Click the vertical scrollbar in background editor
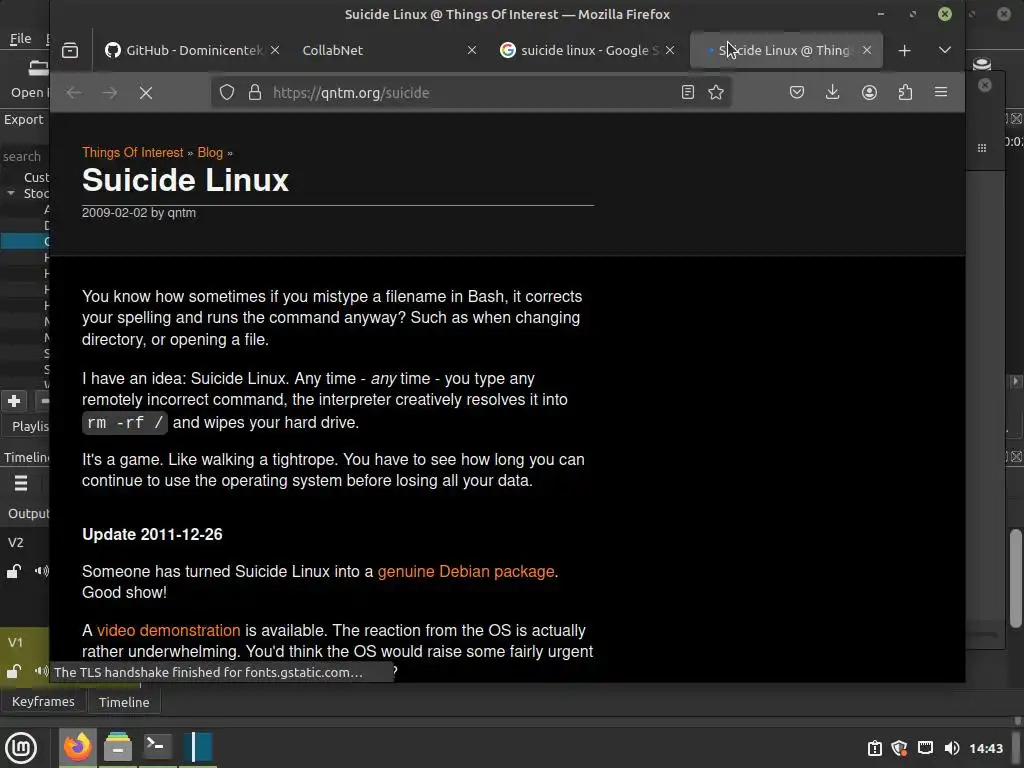This screenshot has width=1024, height=768. [1016, 578]
